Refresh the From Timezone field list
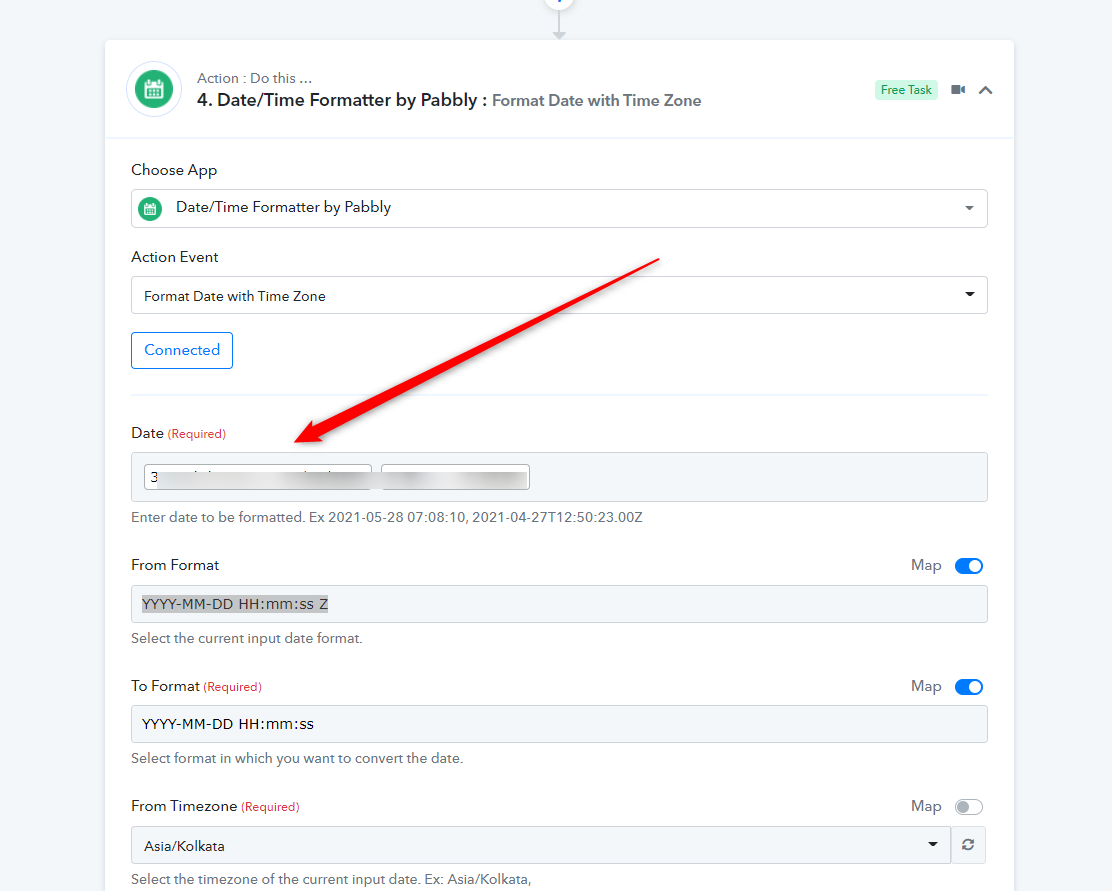 (968, 845)
